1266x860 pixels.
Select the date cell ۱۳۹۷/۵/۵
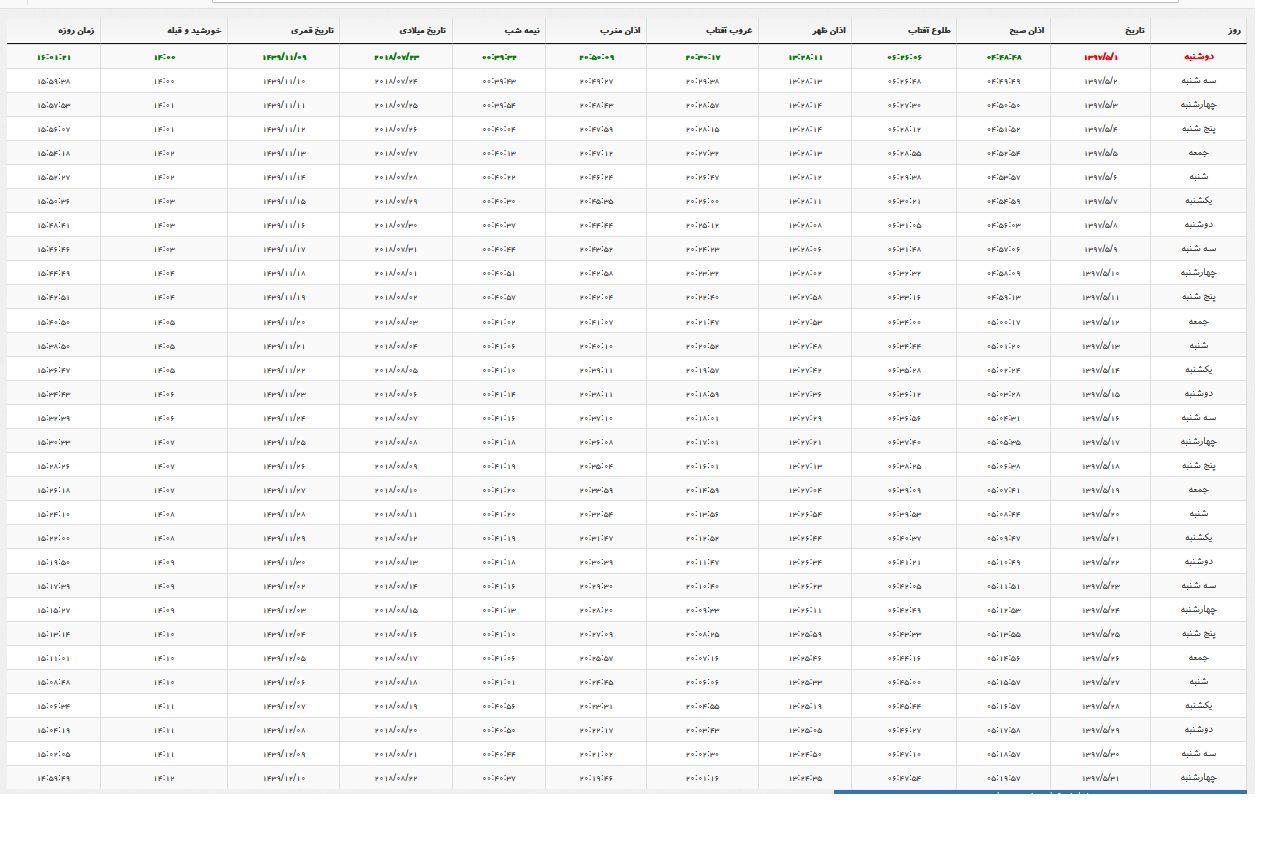tap(1101, 153)
